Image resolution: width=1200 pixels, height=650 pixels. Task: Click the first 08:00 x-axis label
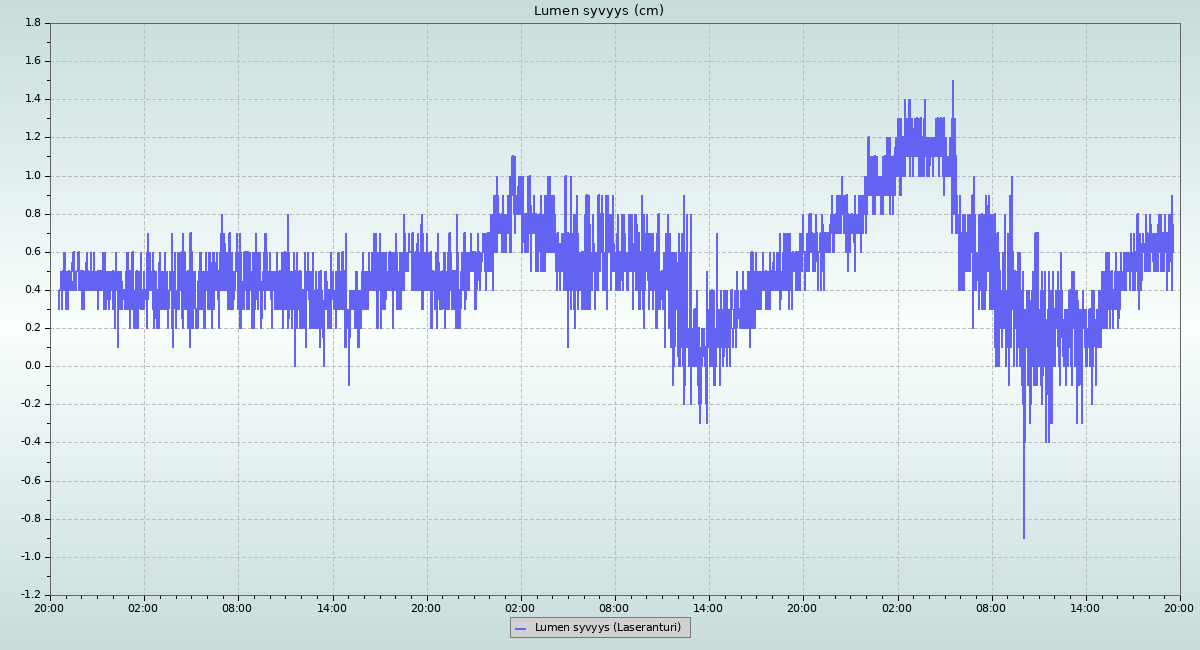[x=238, y=607]
